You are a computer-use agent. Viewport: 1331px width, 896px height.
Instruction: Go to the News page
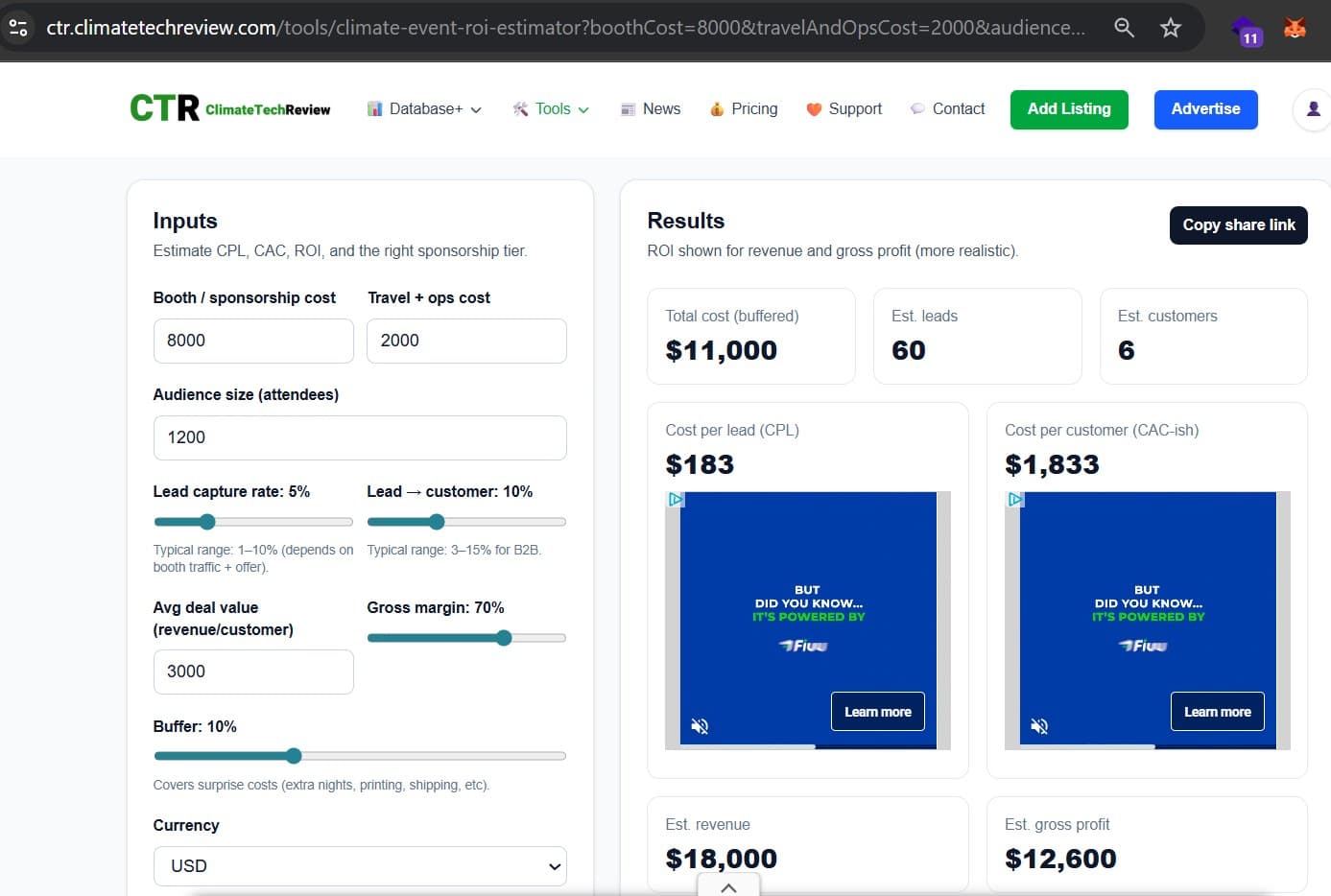click(x=651, y=109)
